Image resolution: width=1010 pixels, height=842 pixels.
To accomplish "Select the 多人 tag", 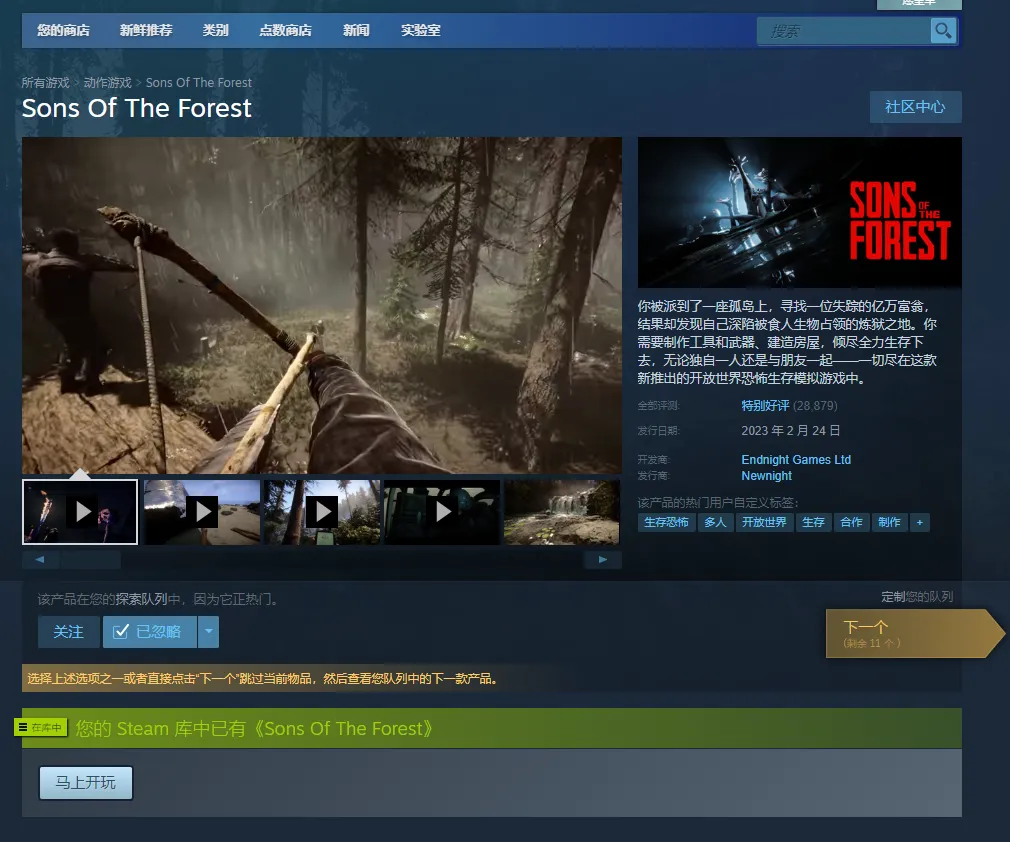I will 716,522.
